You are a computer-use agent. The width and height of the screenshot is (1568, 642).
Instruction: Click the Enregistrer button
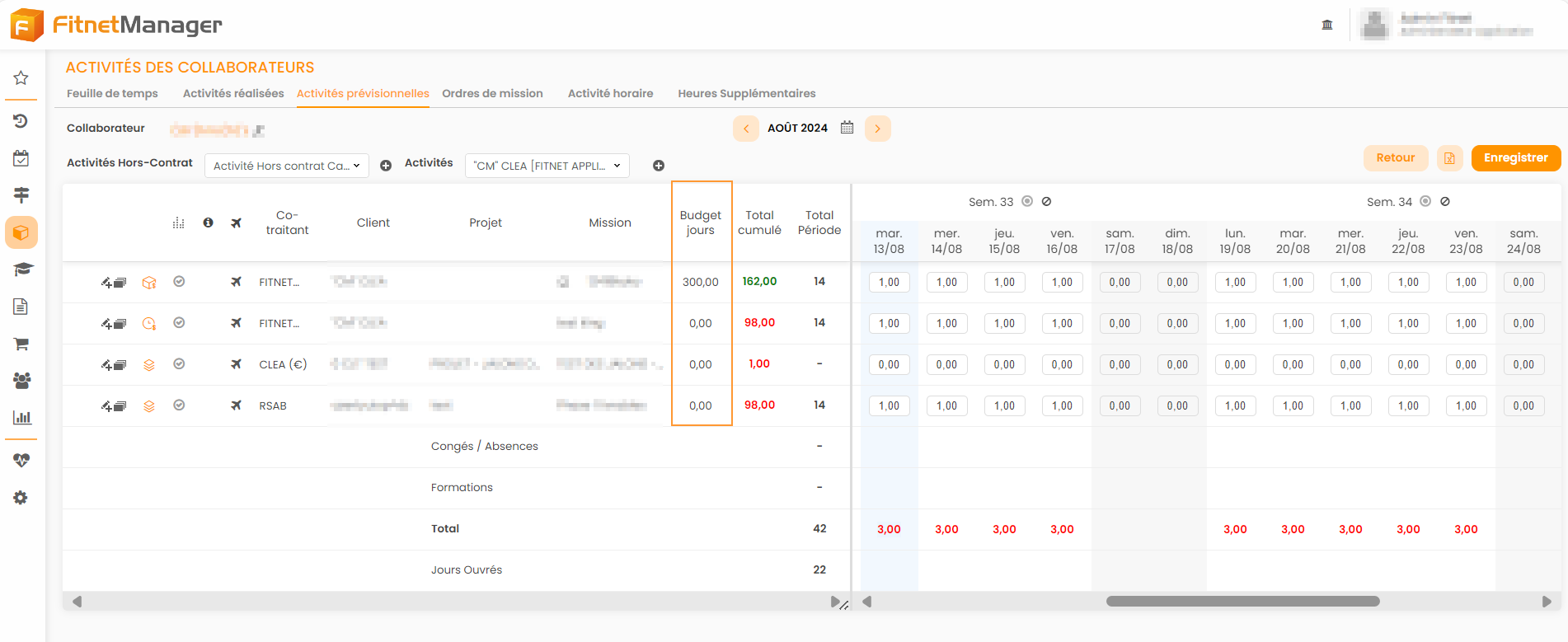click(x=1515, y=158)
